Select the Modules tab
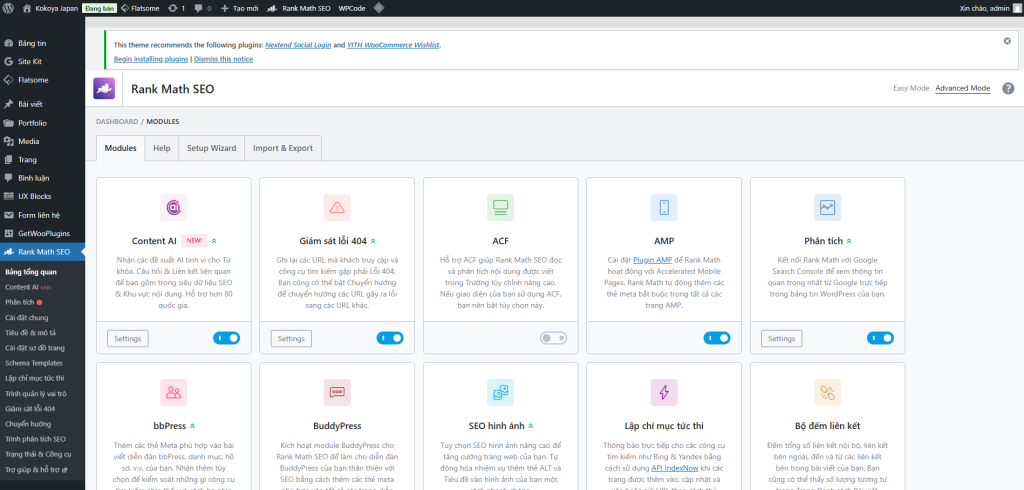The width and height of the screenshot is (1024, 490). click(x=120, y=148)
